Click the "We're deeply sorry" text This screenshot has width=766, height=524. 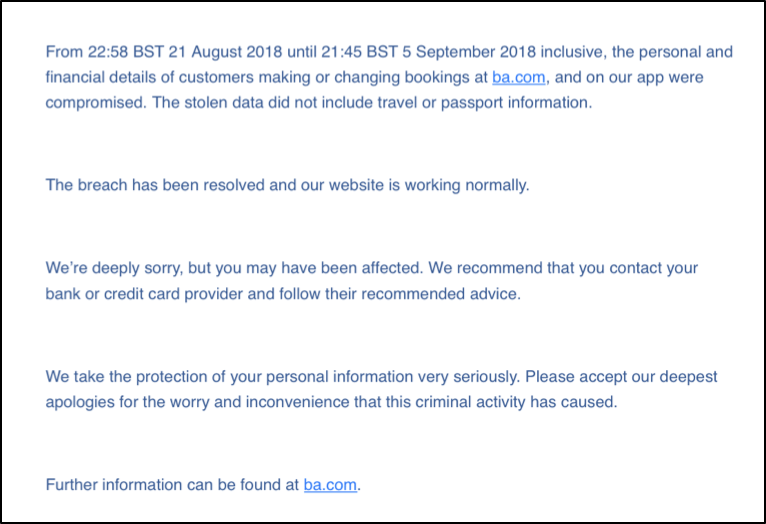110,269
